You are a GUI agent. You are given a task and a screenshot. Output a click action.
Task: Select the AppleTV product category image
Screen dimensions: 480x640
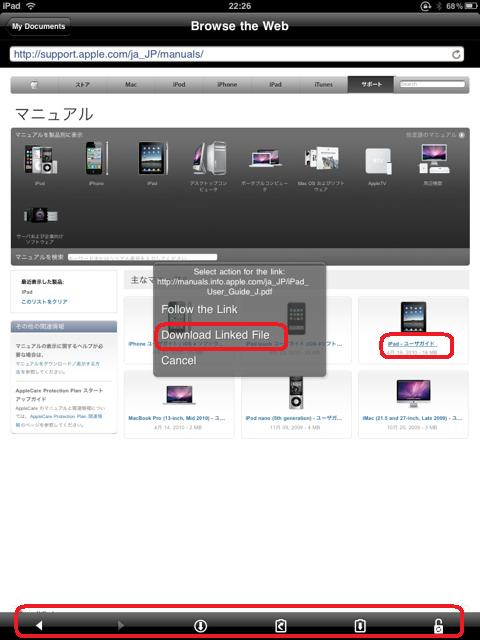[378, 162]
